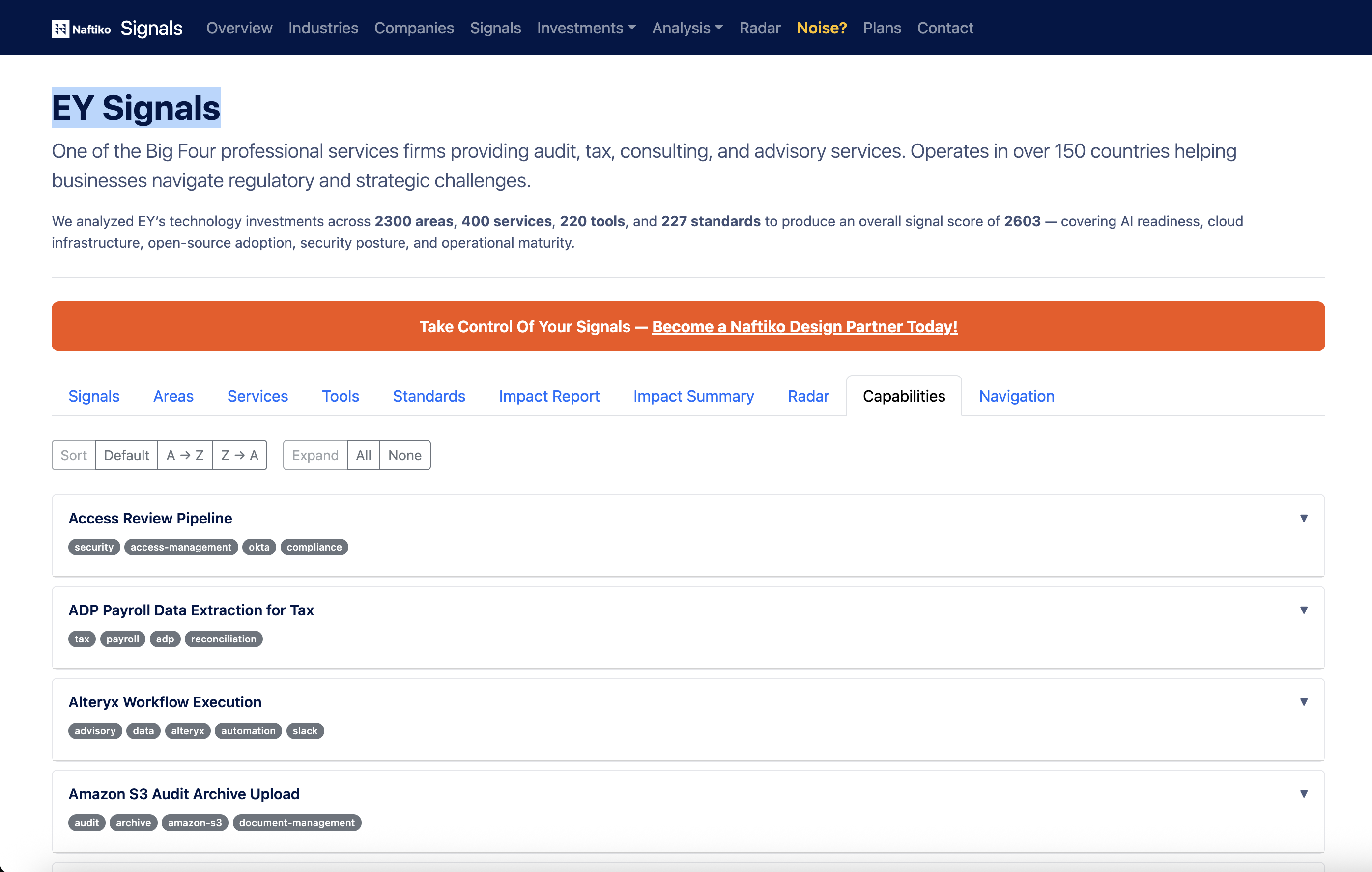Expand ADP Payroll Data Extraction arrow

click(x=1303, y=610)
